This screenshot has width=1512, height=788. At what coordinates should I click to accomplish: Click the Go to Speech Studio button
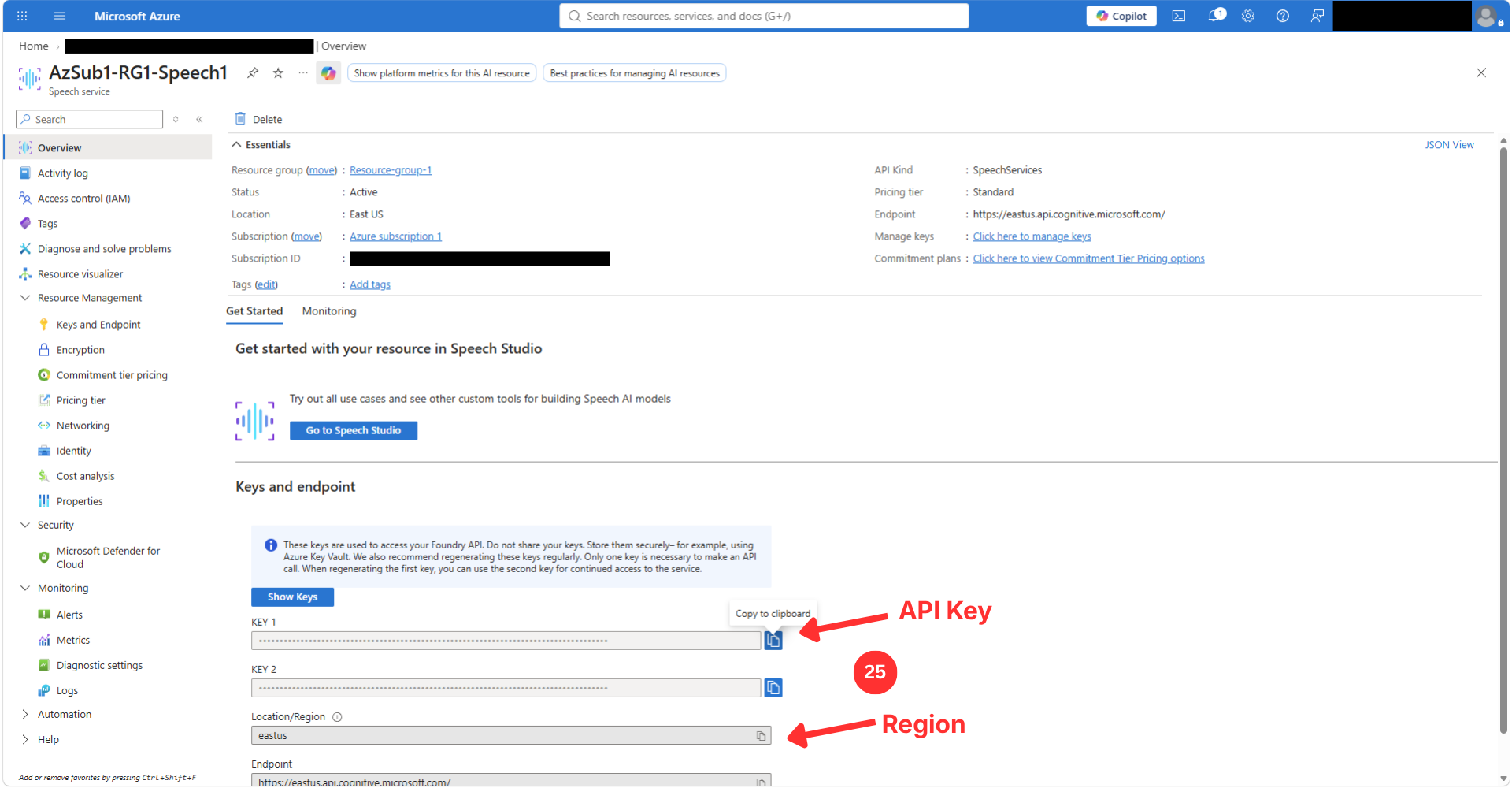pos(354,430)
